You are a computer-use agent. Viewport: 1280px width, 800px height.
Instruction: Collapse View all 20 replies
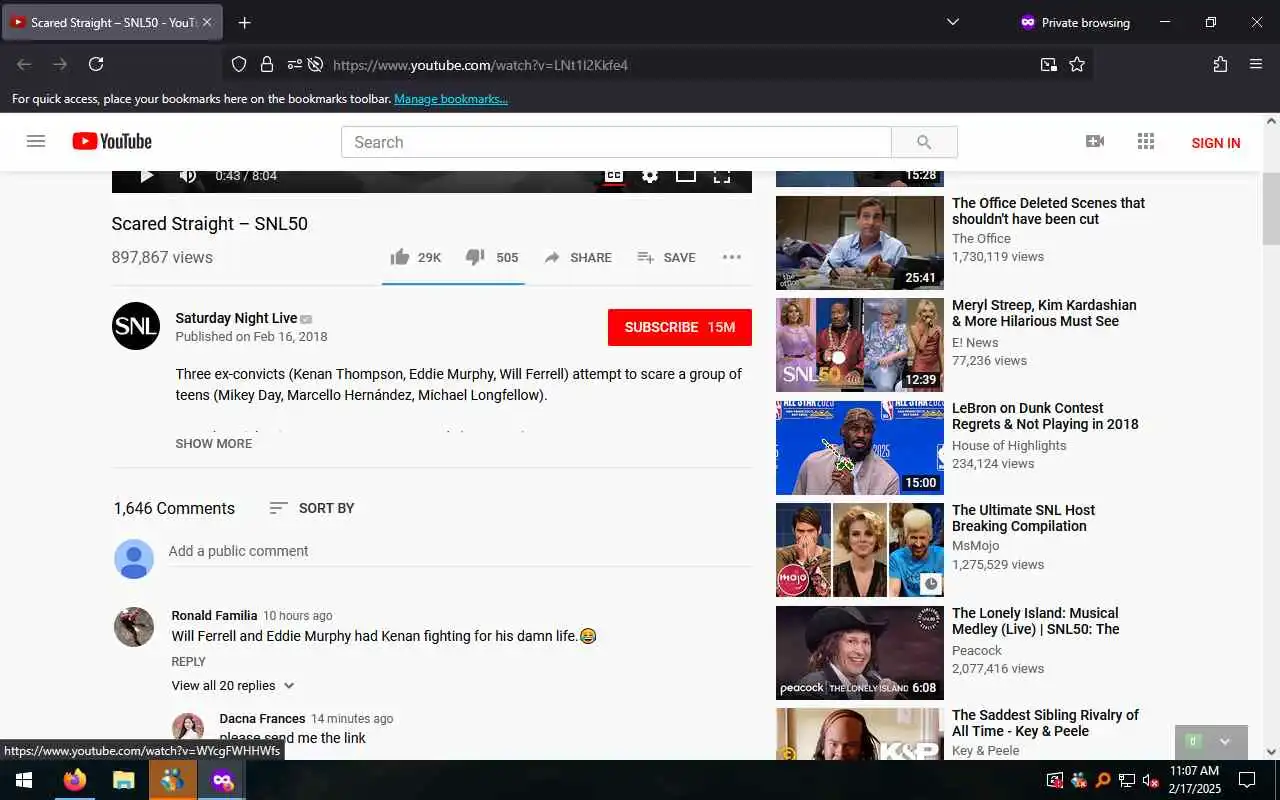233,685
